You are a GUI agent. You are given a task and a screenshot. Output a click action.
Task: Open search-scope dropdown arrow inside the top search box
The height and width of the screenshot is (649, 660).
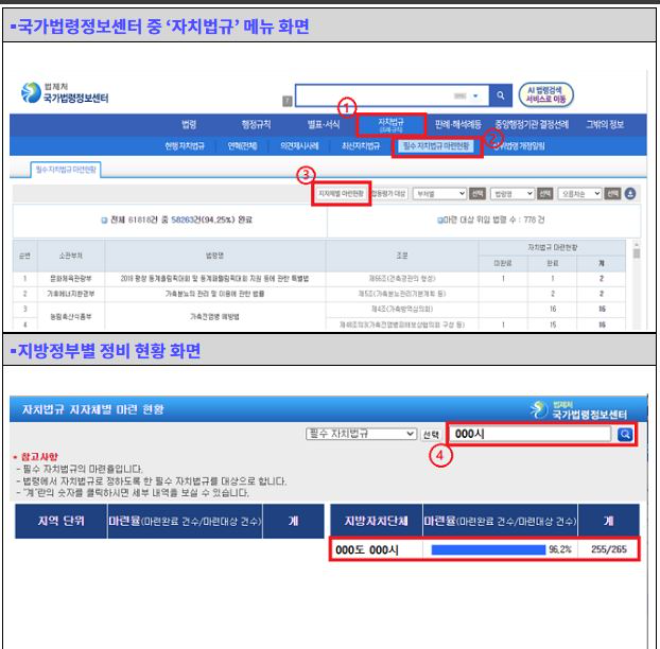pyautogui.click(x=475, y=96)
